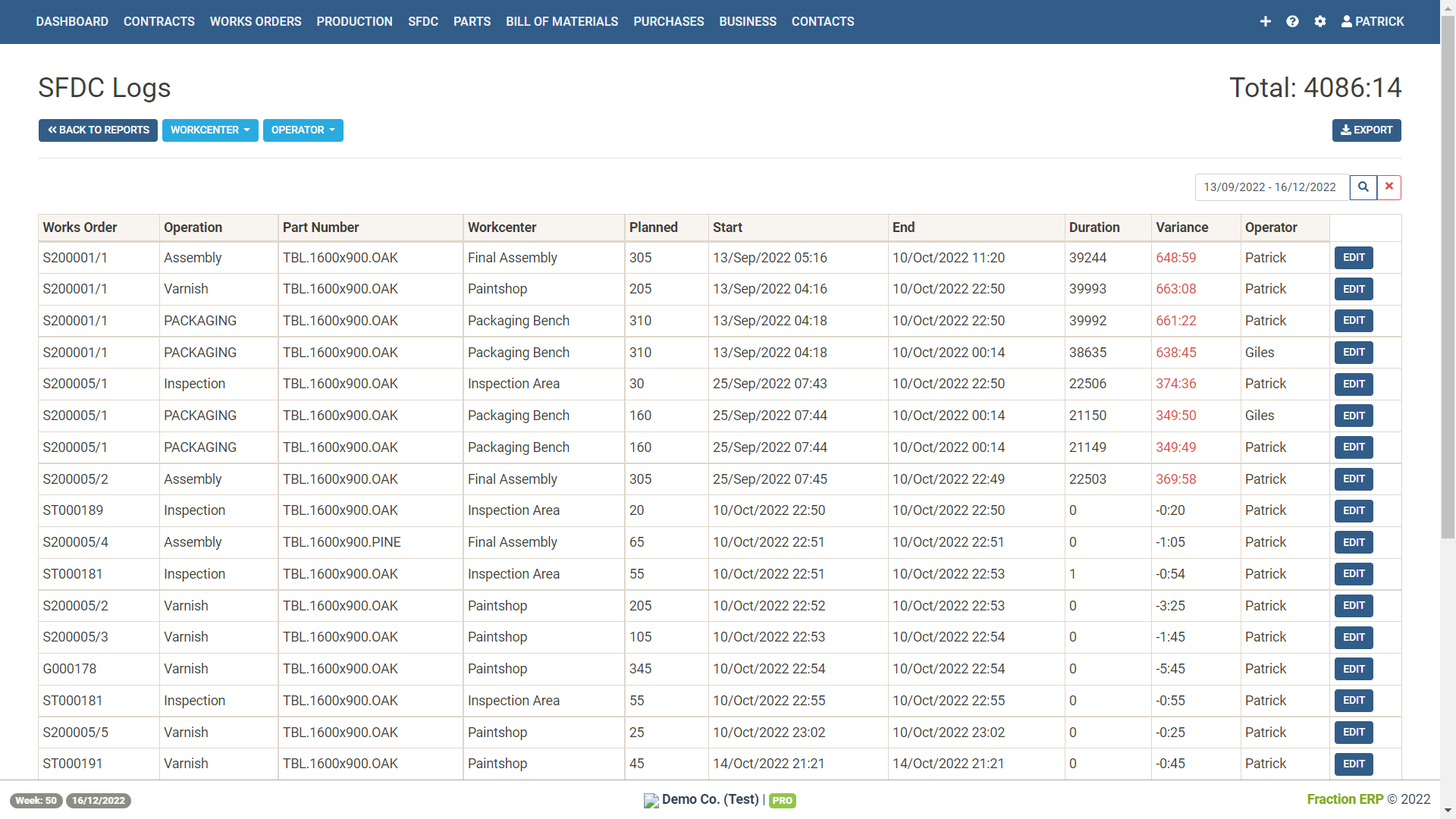Open the Works Orders menu
Screen dimensions: 1456x819
[256, 22]
